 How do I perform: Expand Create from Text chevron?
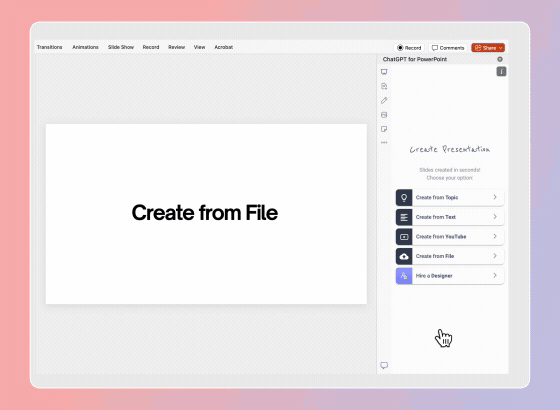(x=495, y=217)
